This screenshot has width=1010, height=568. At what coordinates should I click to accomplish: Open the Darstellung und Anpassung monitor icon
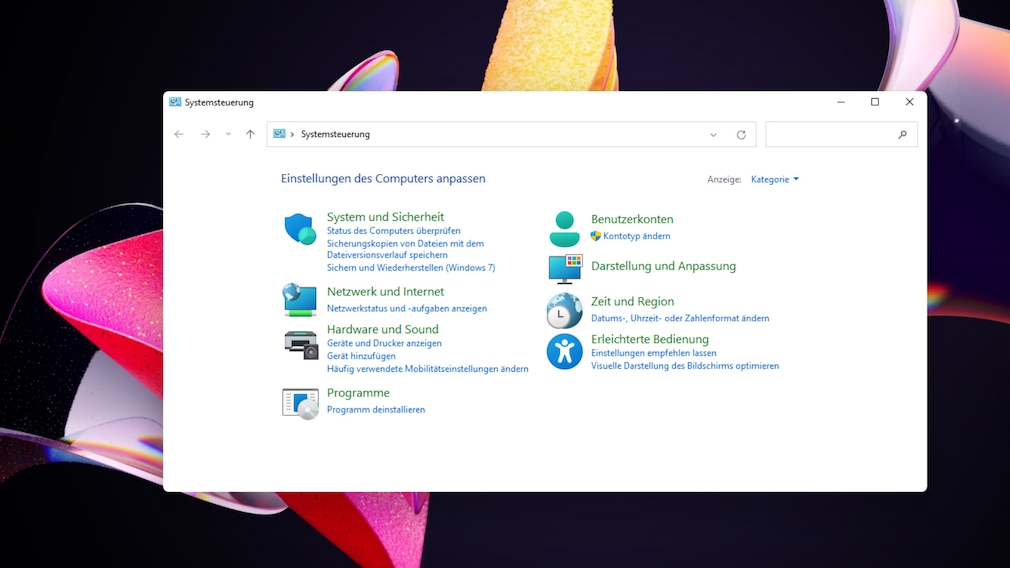point(566,269)
